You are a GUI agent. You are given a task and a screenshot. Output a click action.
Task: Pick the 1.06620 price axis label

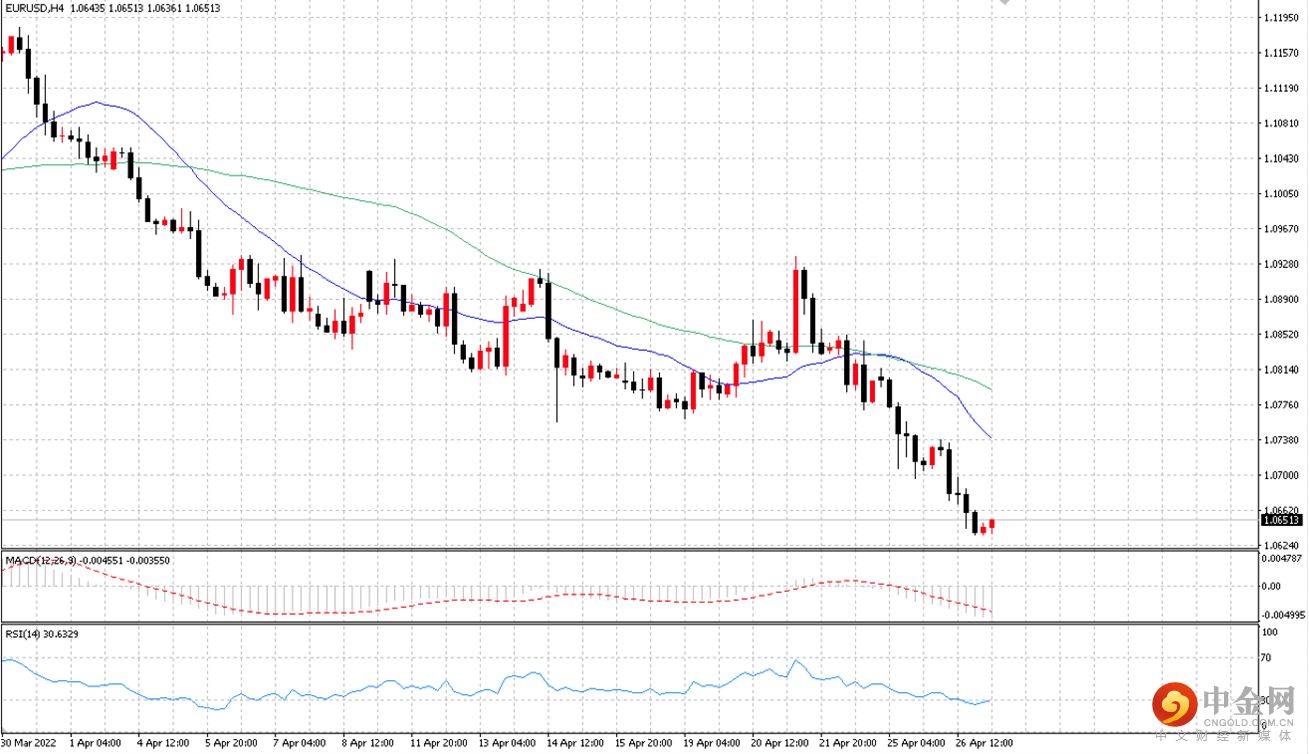click(x=1281, y=510)
